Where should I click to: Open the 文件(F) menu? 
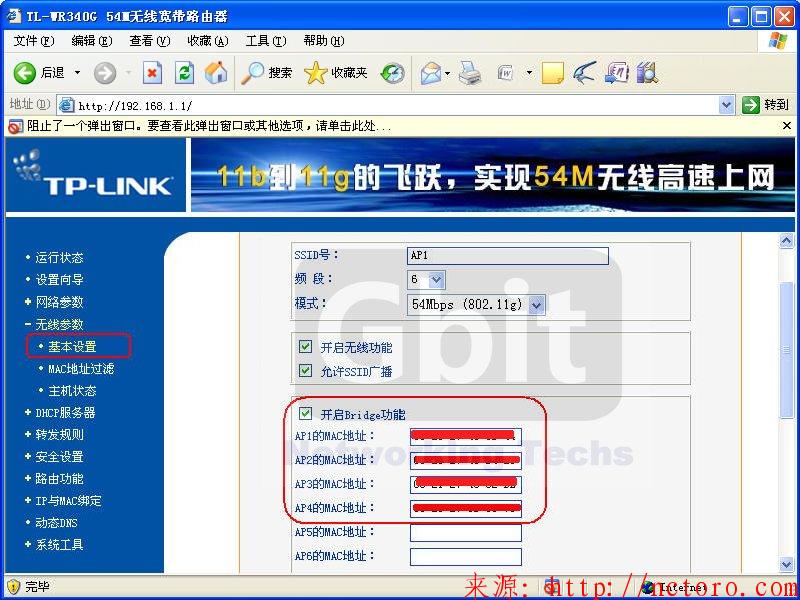pyautogui.click(x=34, y=41)
